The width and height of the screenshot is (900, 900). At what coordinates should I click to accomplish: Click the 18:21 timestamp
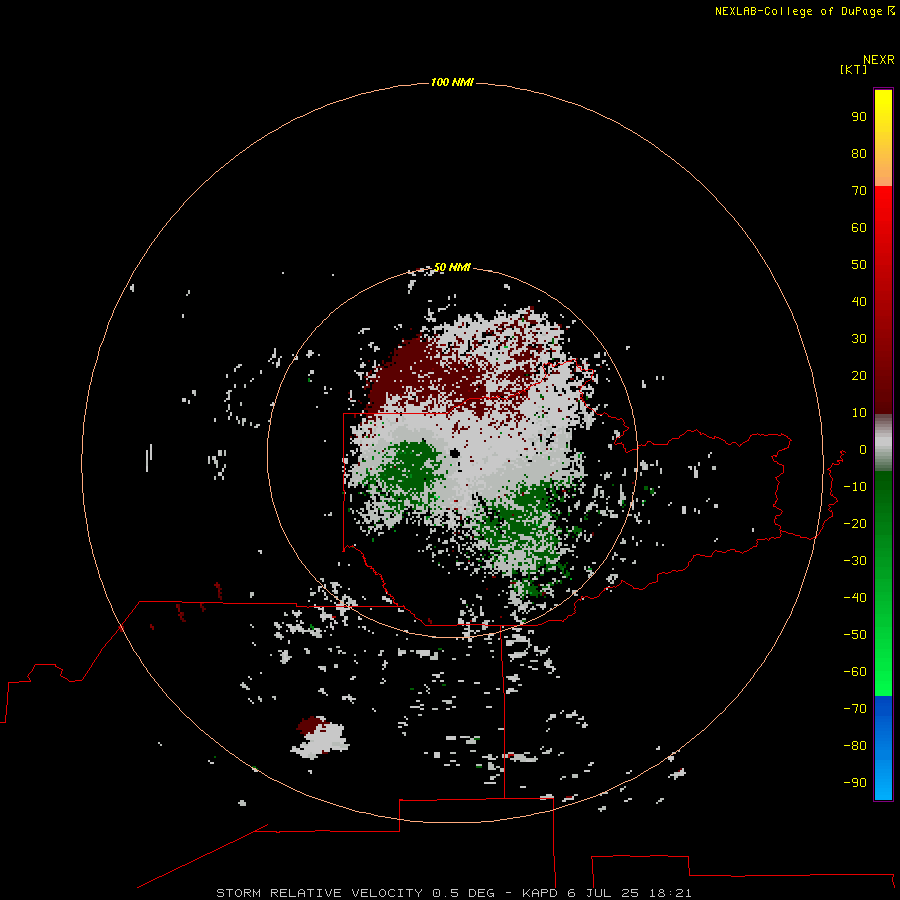pos(670,893)
